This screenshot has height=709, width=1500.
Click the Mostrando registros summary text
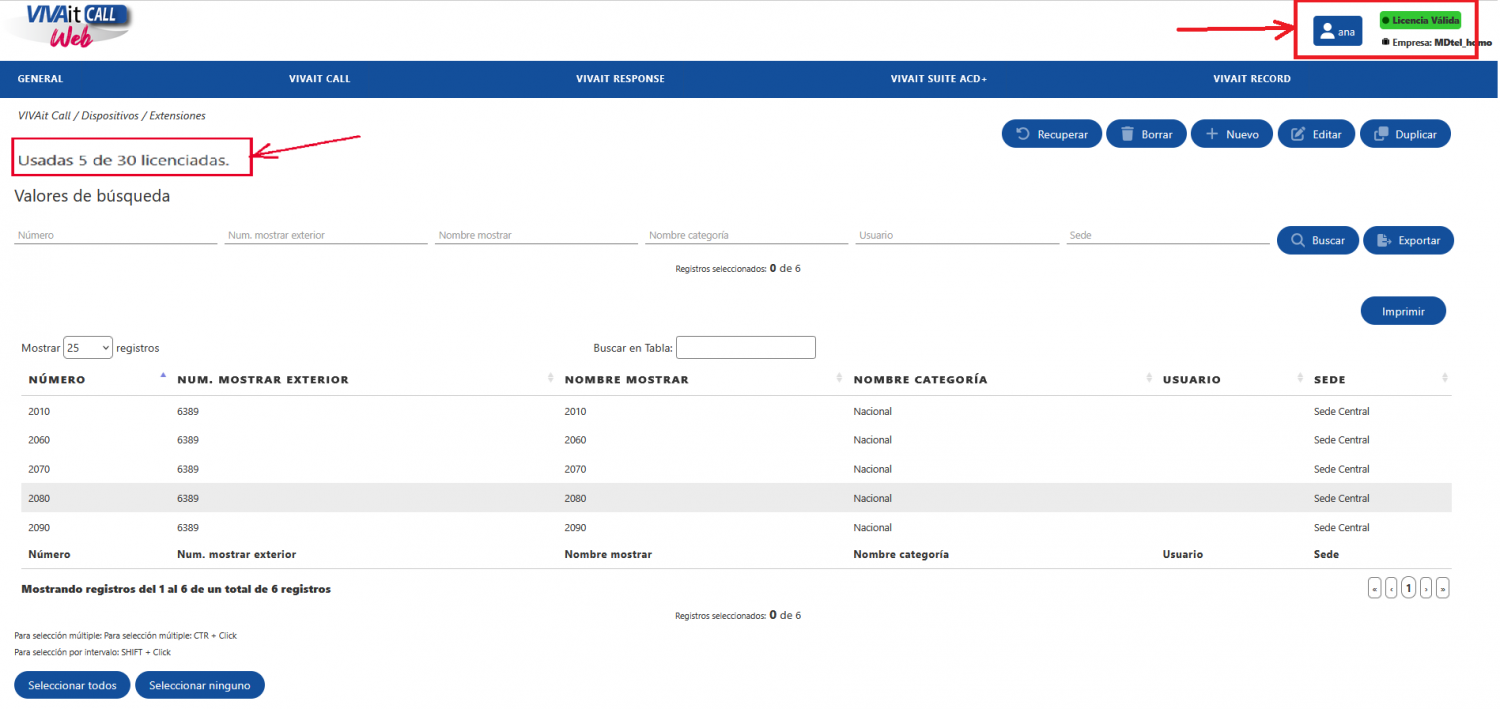176,589
